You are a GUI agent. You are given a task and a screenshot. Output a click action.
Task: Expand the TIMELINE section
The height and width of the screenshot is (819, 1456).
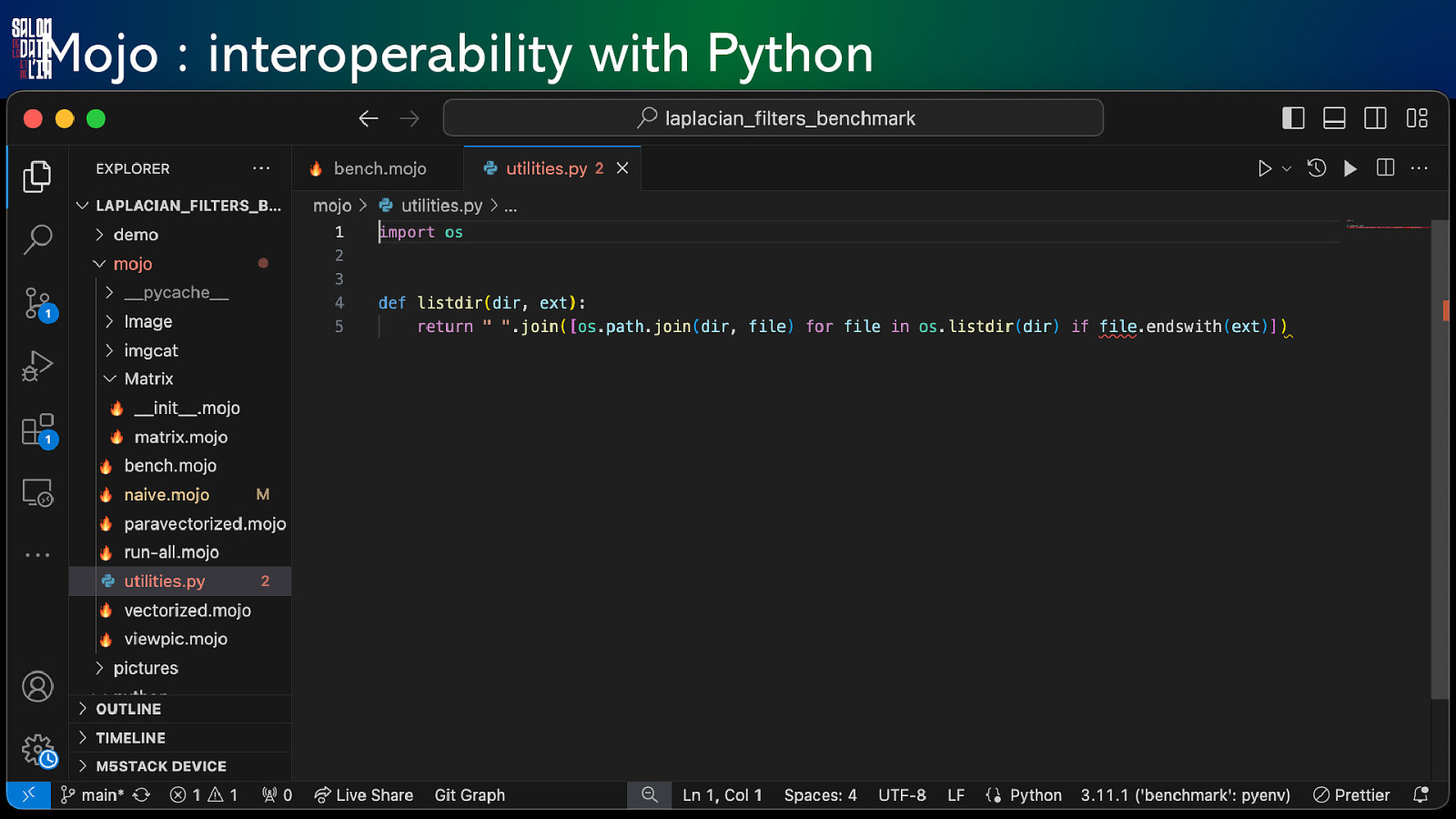[180, 738]
